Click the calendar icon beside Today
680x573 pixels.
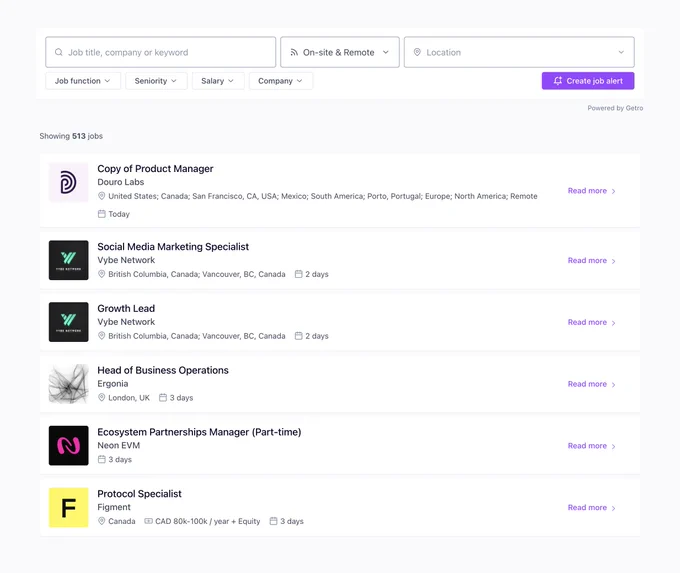(101, 214)
